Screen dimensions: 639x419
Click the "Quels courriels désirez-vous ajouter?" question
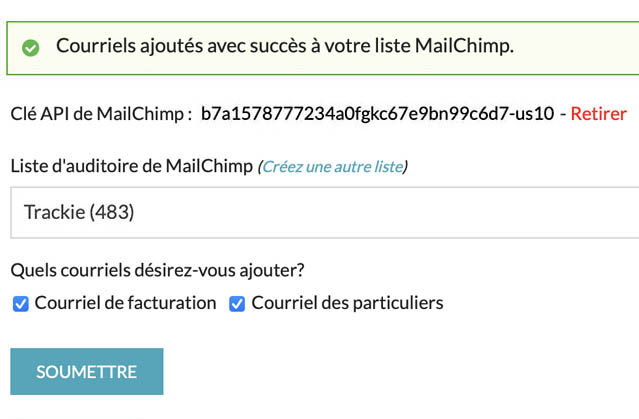pos(158,269)
